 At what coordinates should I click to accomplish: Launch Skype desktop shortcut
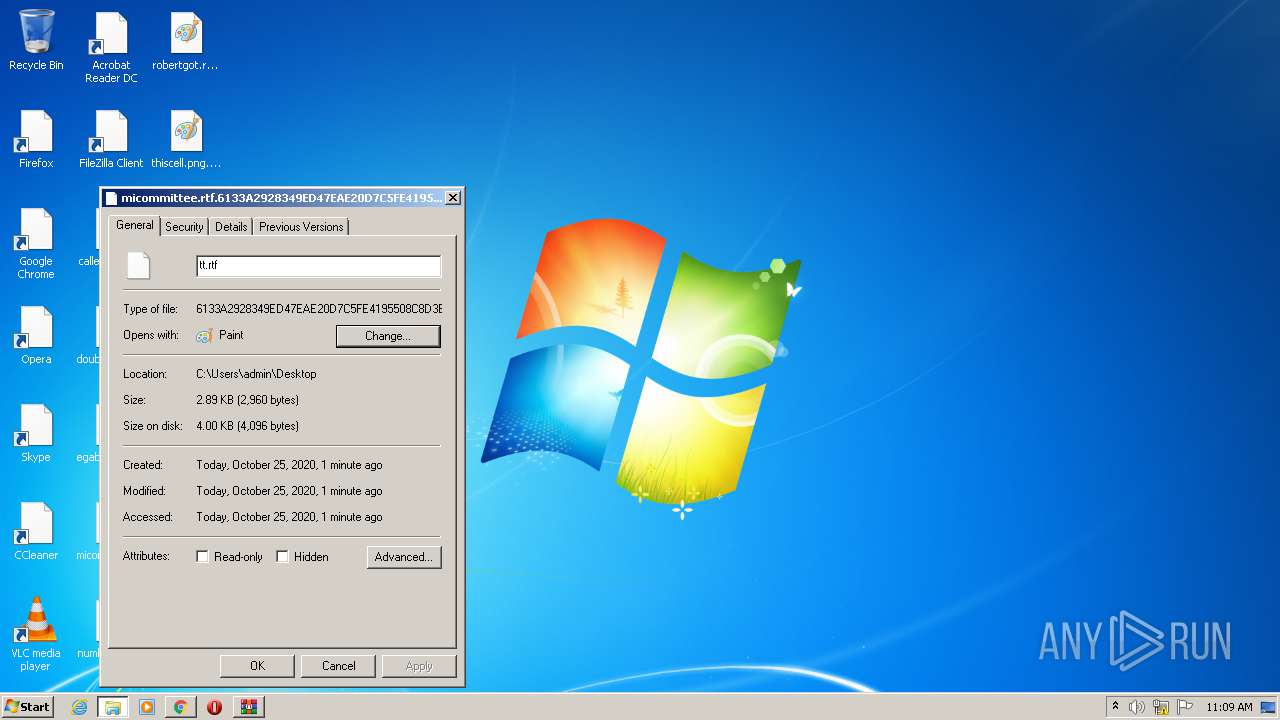(36, 433)
